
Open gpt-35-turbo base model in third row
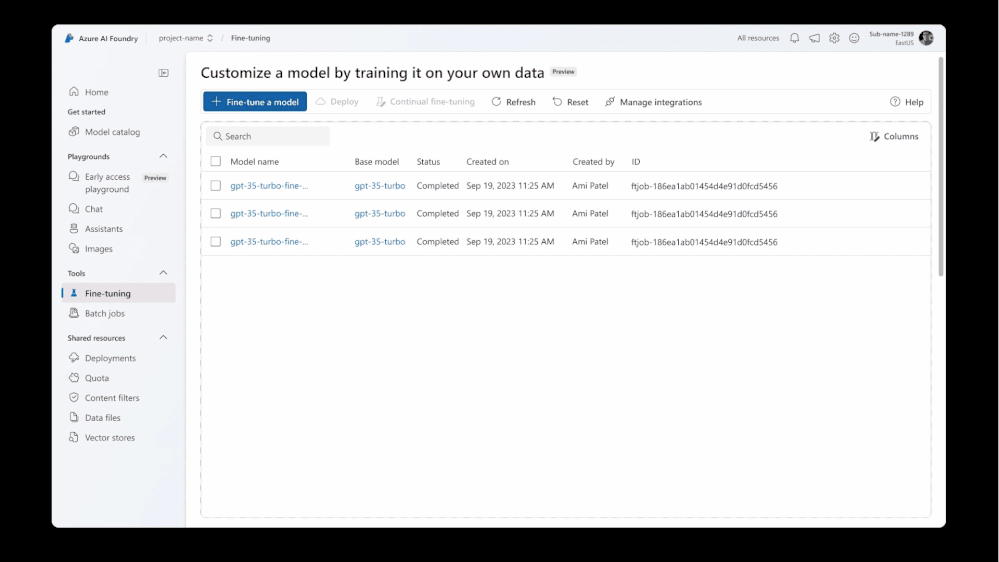pyautogui.click(x=380, y=241)
